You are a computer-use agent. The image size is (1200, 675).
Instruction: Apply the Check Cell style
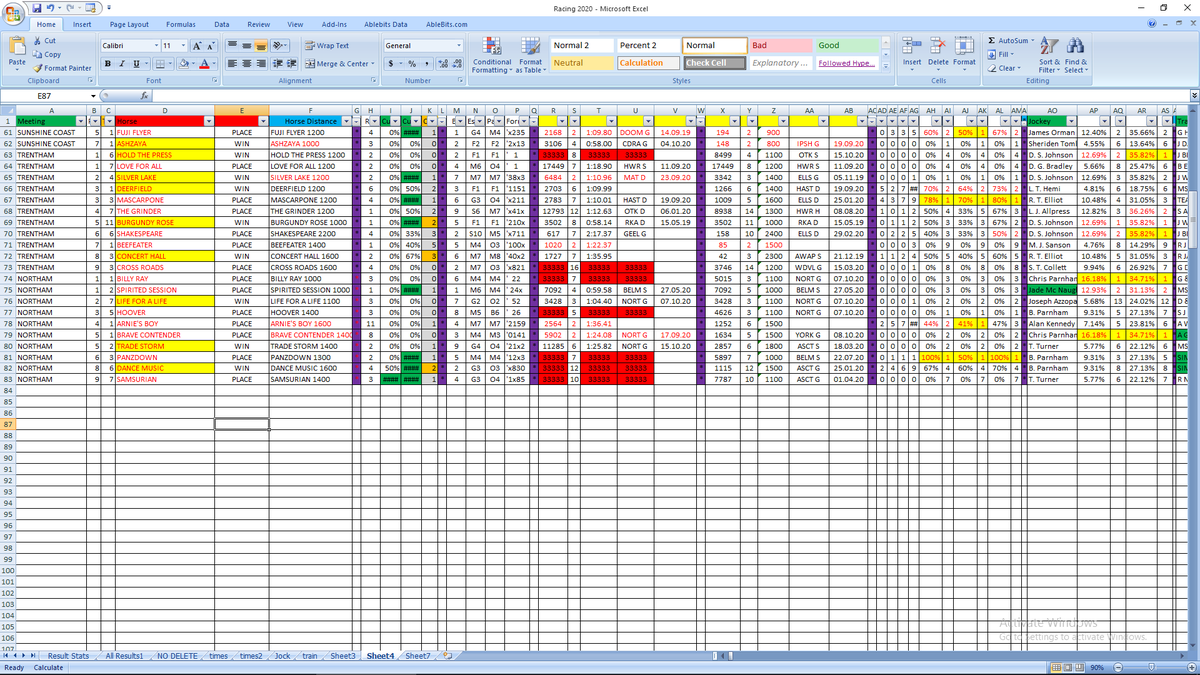coord(714,62)
